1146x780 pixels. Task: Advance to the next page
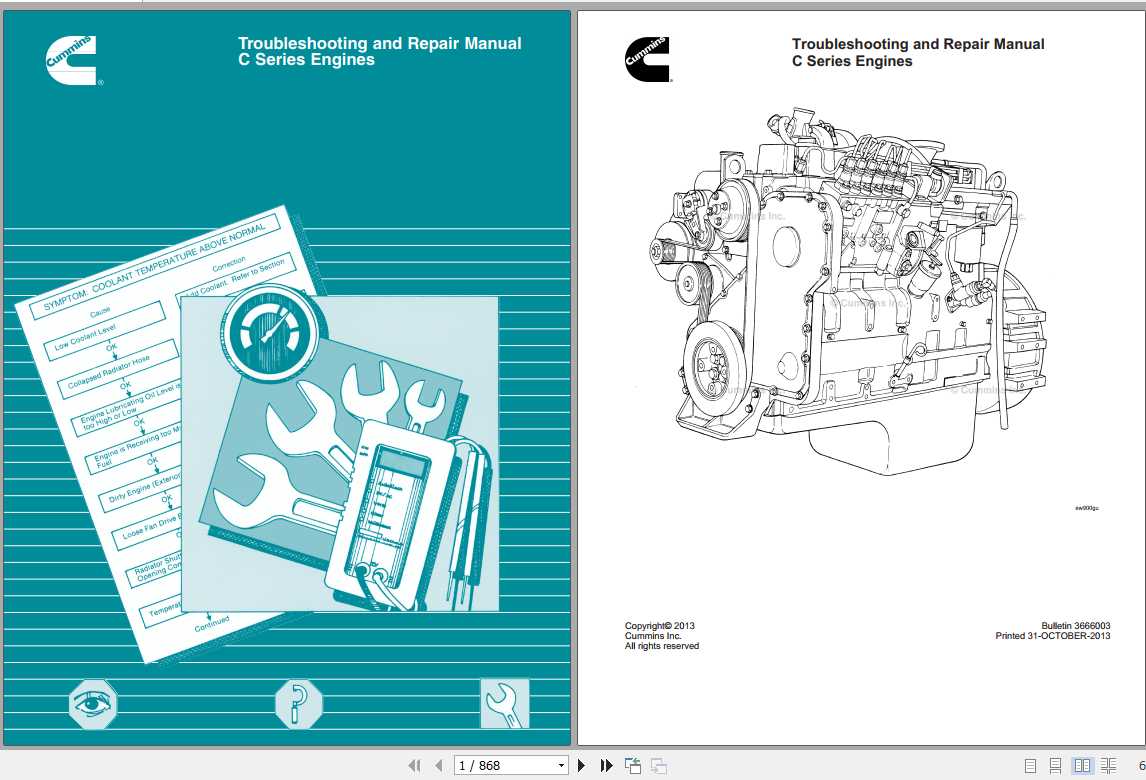pyautogui.click(x=582, y=765)
